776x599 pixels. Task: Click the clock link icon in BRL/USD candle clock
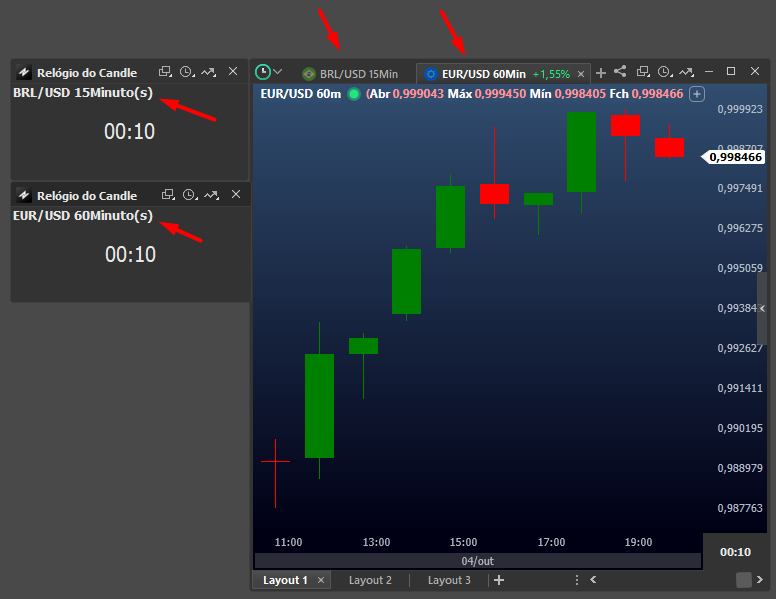[187, 72]
